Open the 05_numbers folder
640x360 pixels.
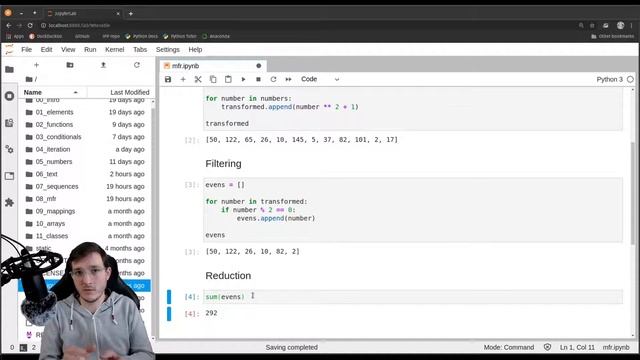click(x=85, y=162)
